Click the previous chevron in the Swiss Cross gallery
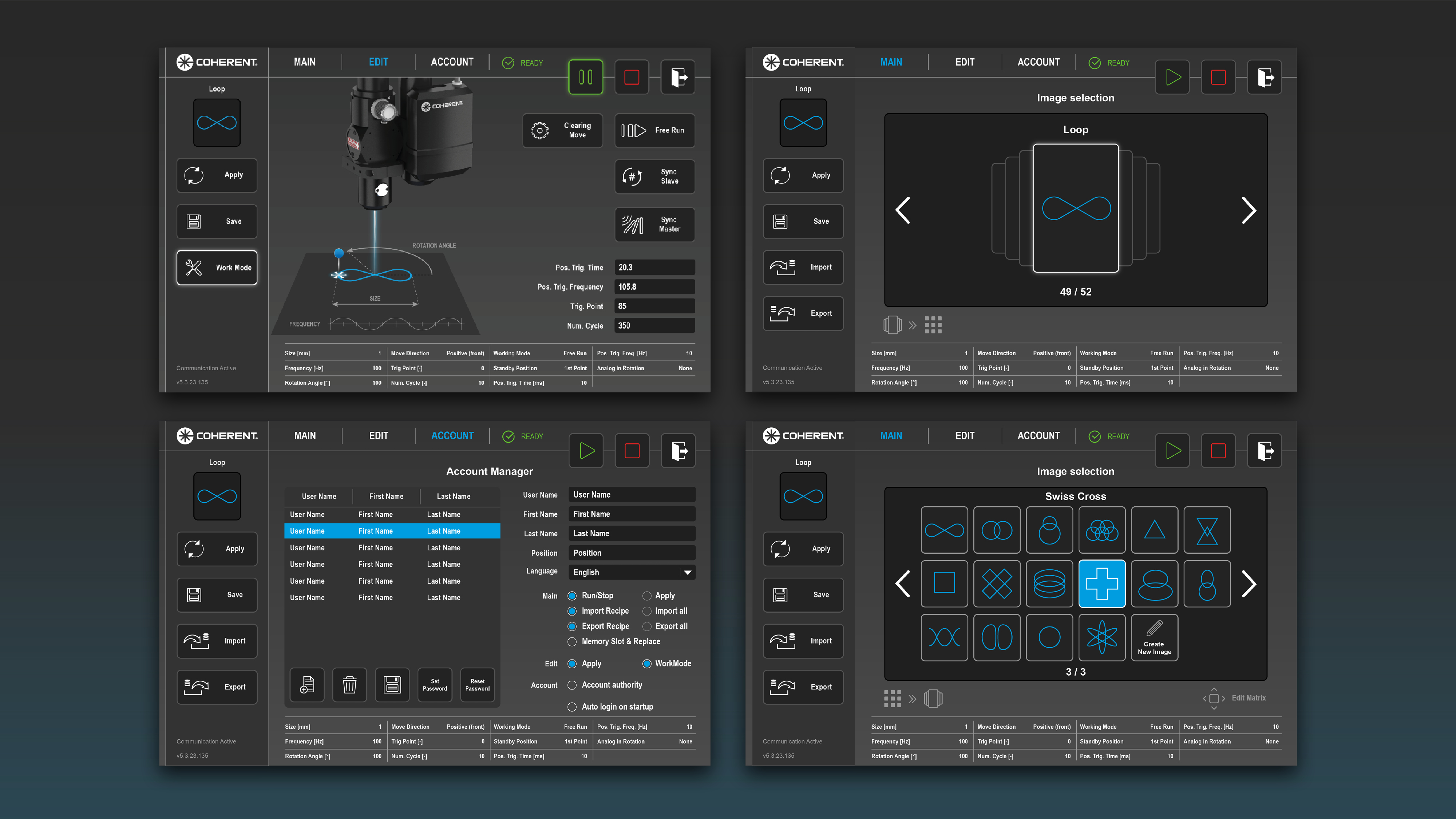 tap(902, 585)
